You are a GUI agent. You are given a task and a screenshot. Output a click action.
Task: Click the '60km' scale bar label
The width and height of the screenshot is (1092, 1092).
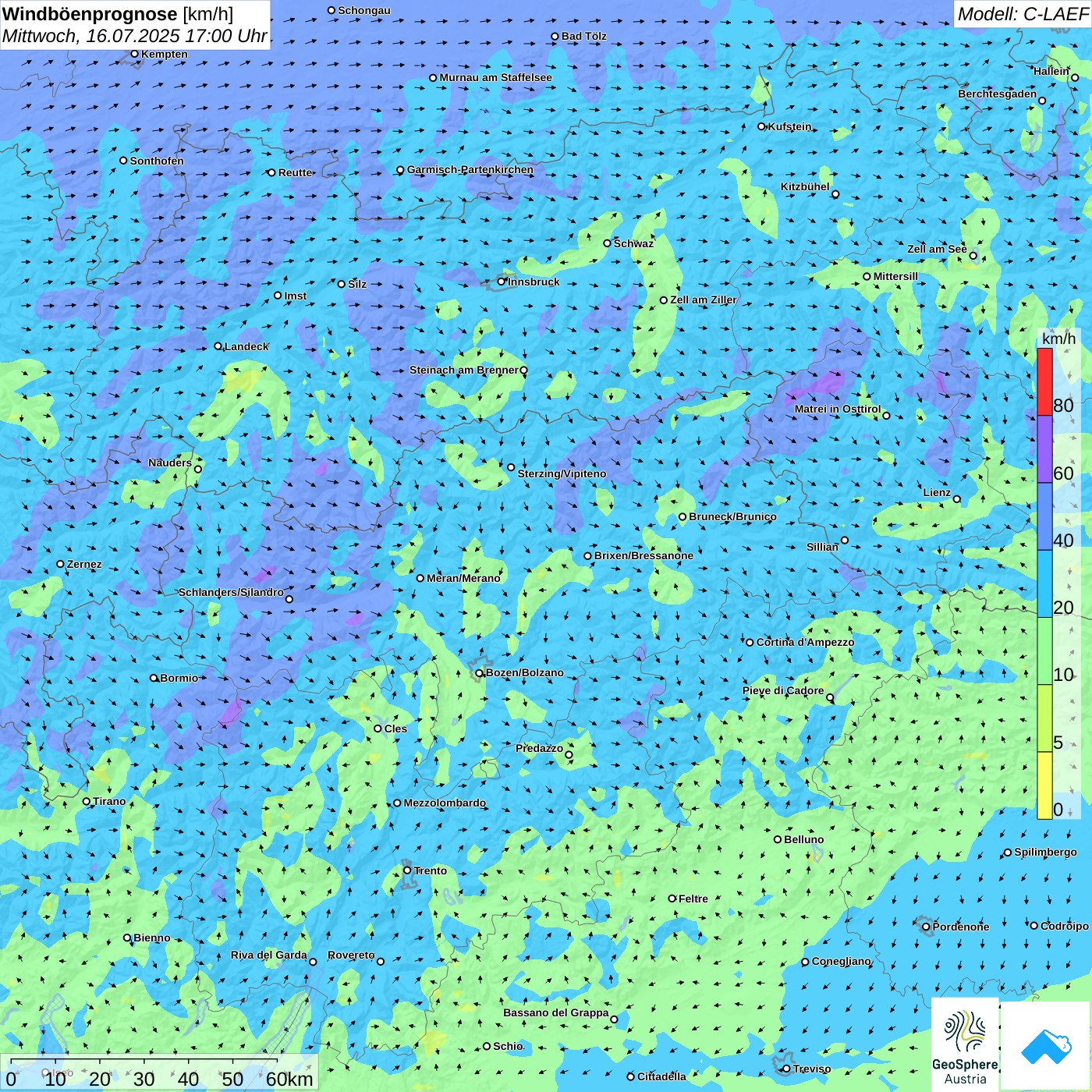(x=289, y=1079)
